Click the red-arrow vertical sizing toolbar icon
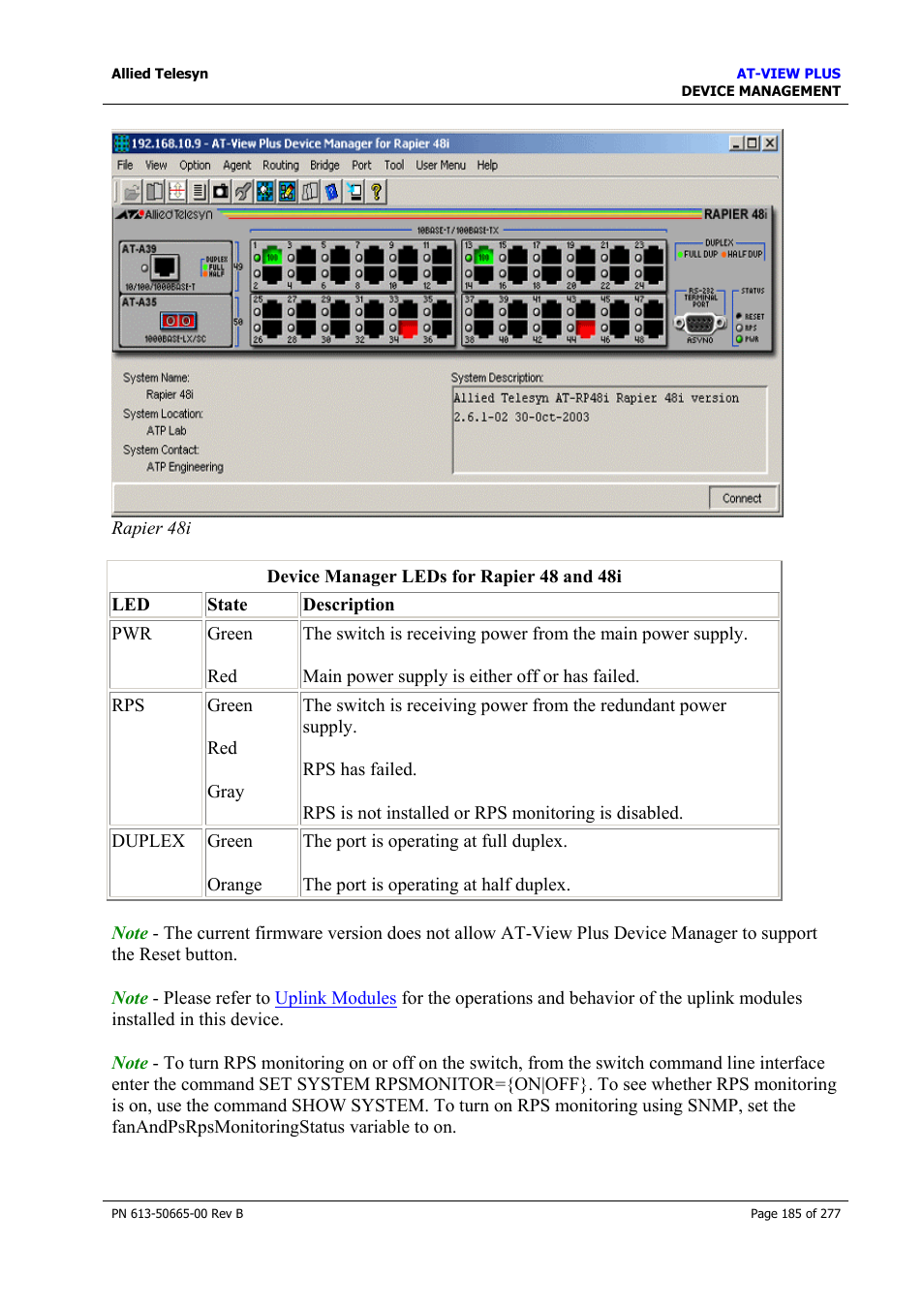Image resolution: width=924 pixels, height=1309 pixels. tap(176, 192)
